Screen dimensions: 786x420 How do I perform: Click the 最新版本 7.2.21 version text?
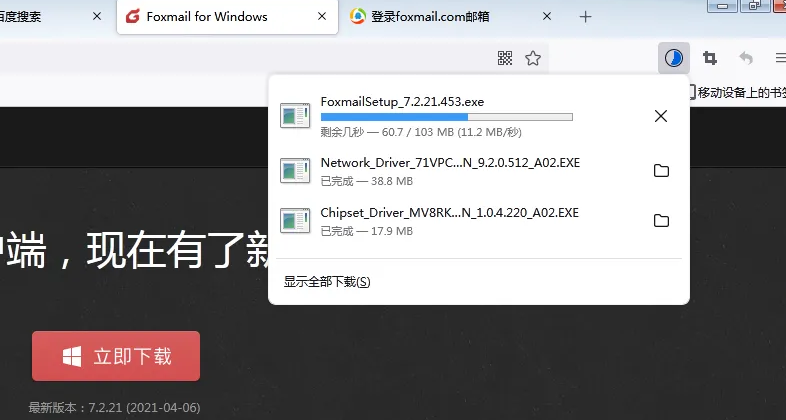(115, 407)
